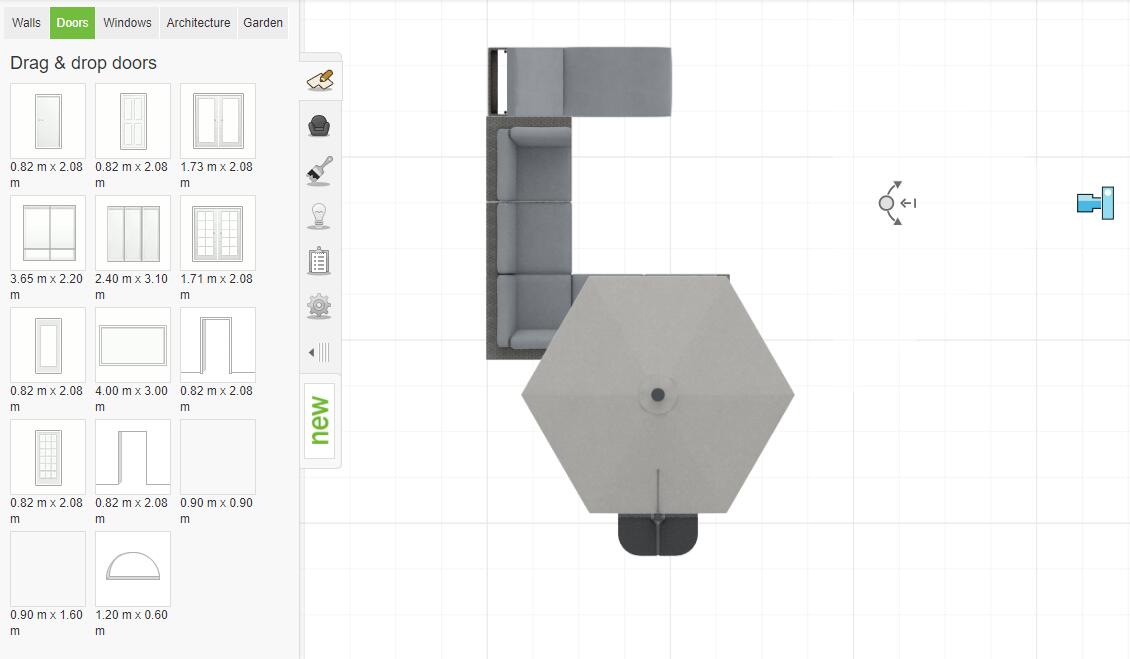Select the 1.20 m arched opening thumbnail
1130x659 pixels.
click(133, 569)
